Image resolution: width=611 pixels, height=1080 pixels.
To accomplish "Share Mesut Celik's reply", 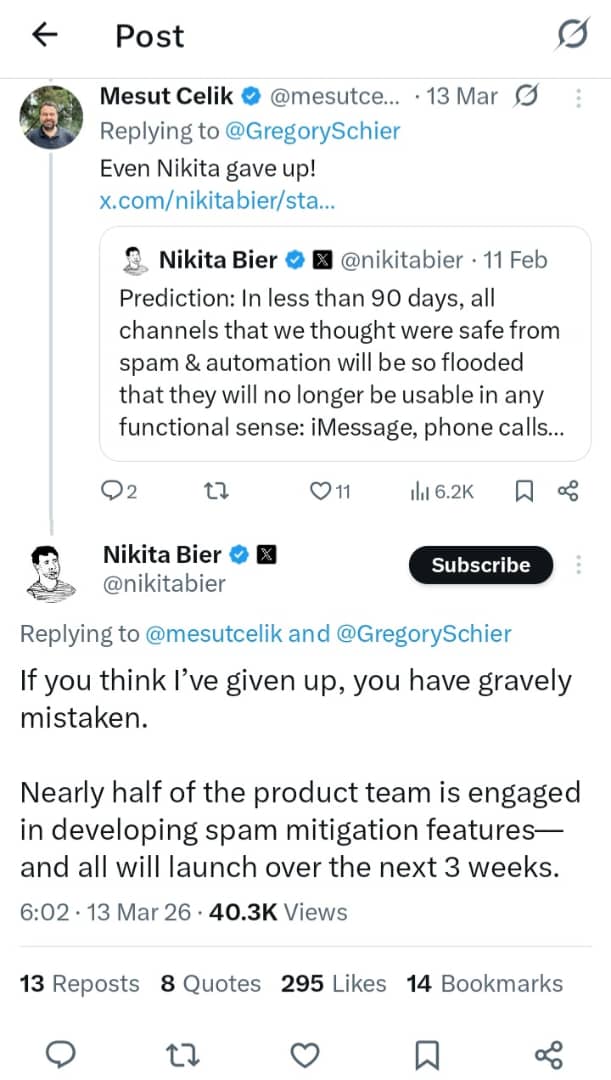I will (568, 491).
